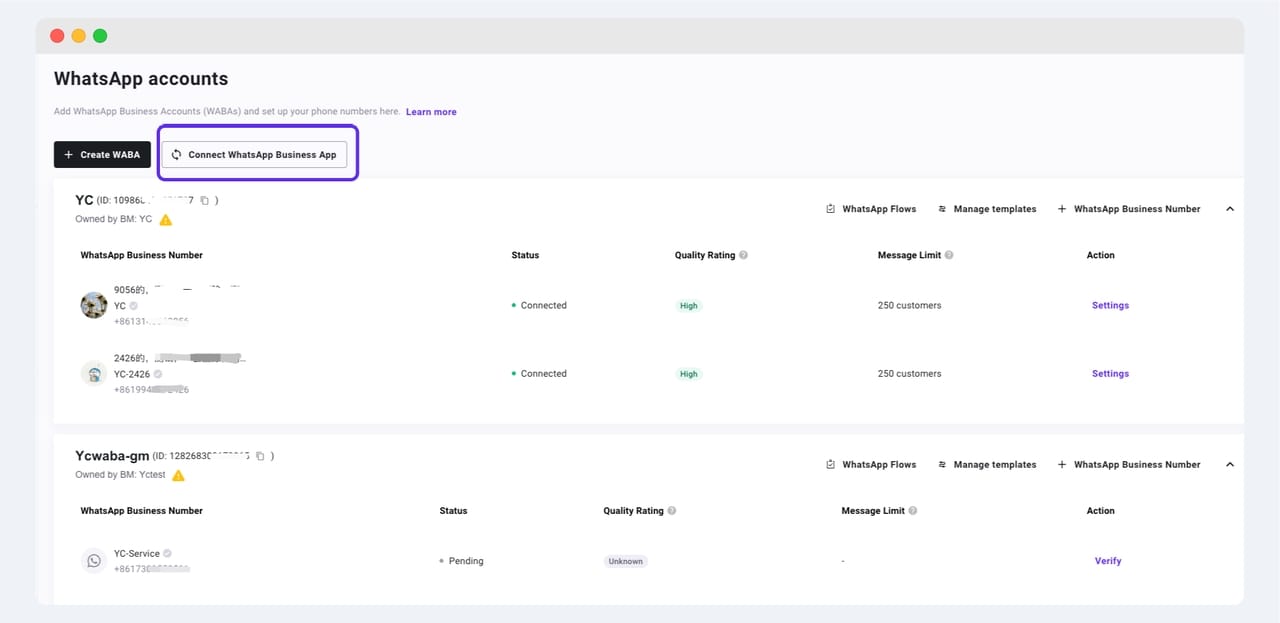Click the High rating badge for YC
The image size is (1280, 623).
click(x=689, y=305)
